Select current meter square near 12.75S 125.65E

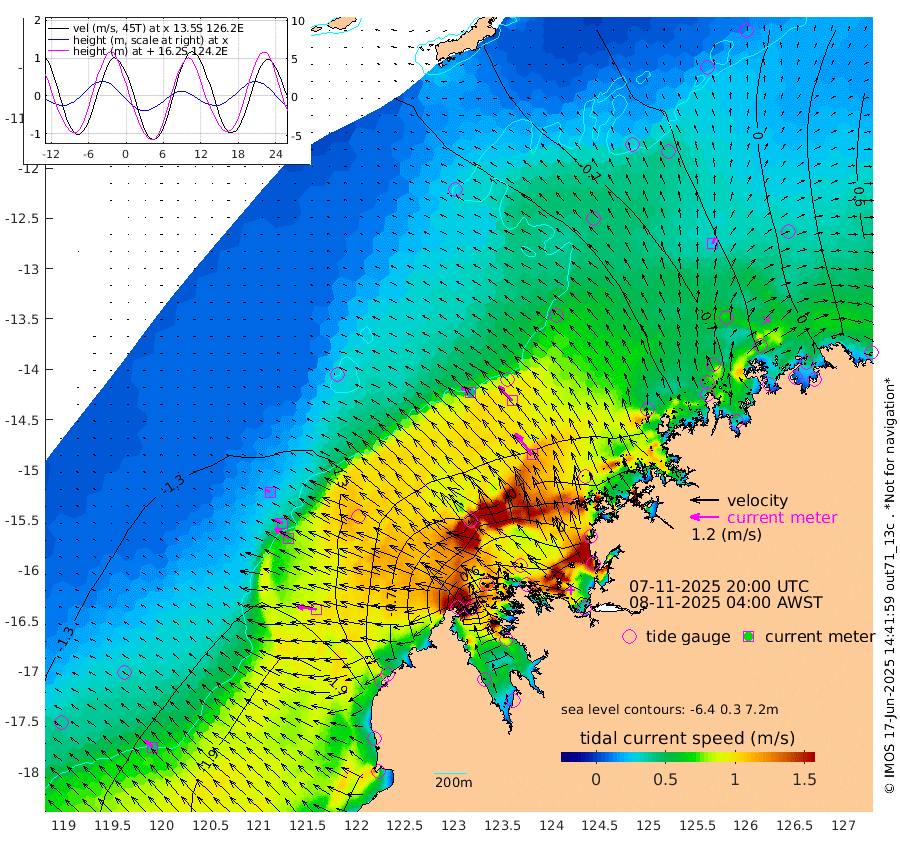712,243
